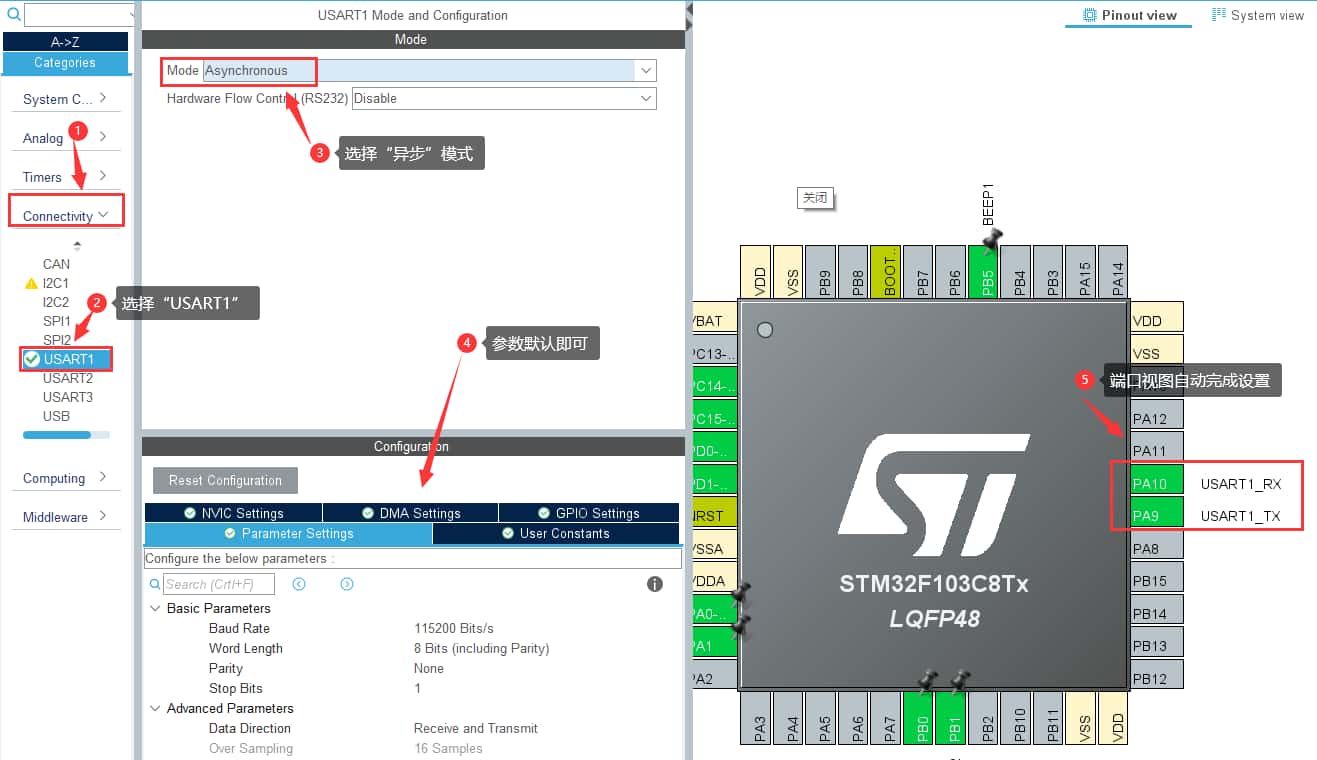Select USART1 in the Connectivity list
The image size is (1317, 760).
(x=68, y=359)
